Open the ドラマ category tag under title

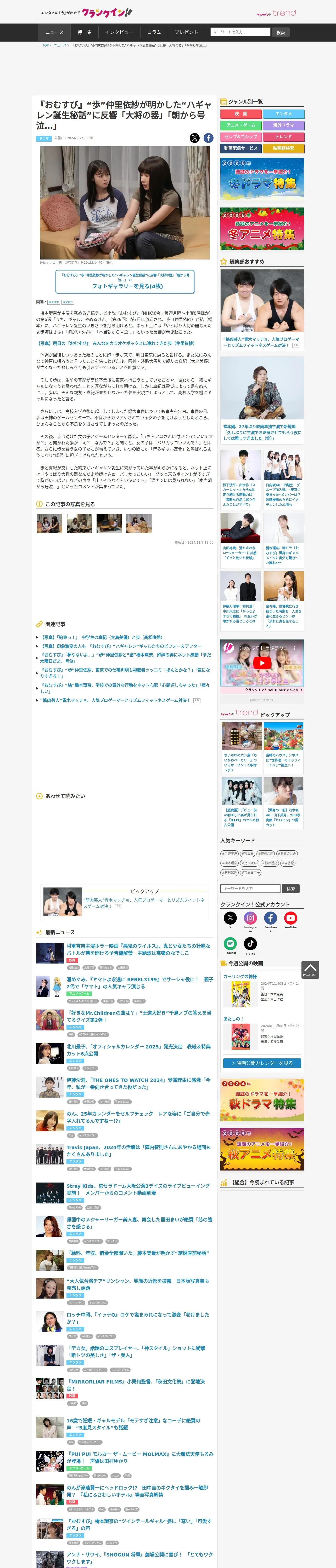click(44, 139)
